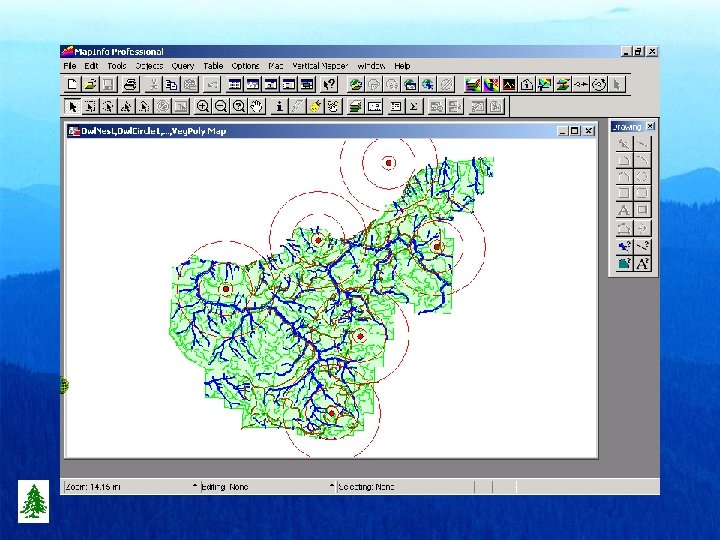Open the Text Style dialog icon
The image size is (720, 540).
(x=643, y=264)
